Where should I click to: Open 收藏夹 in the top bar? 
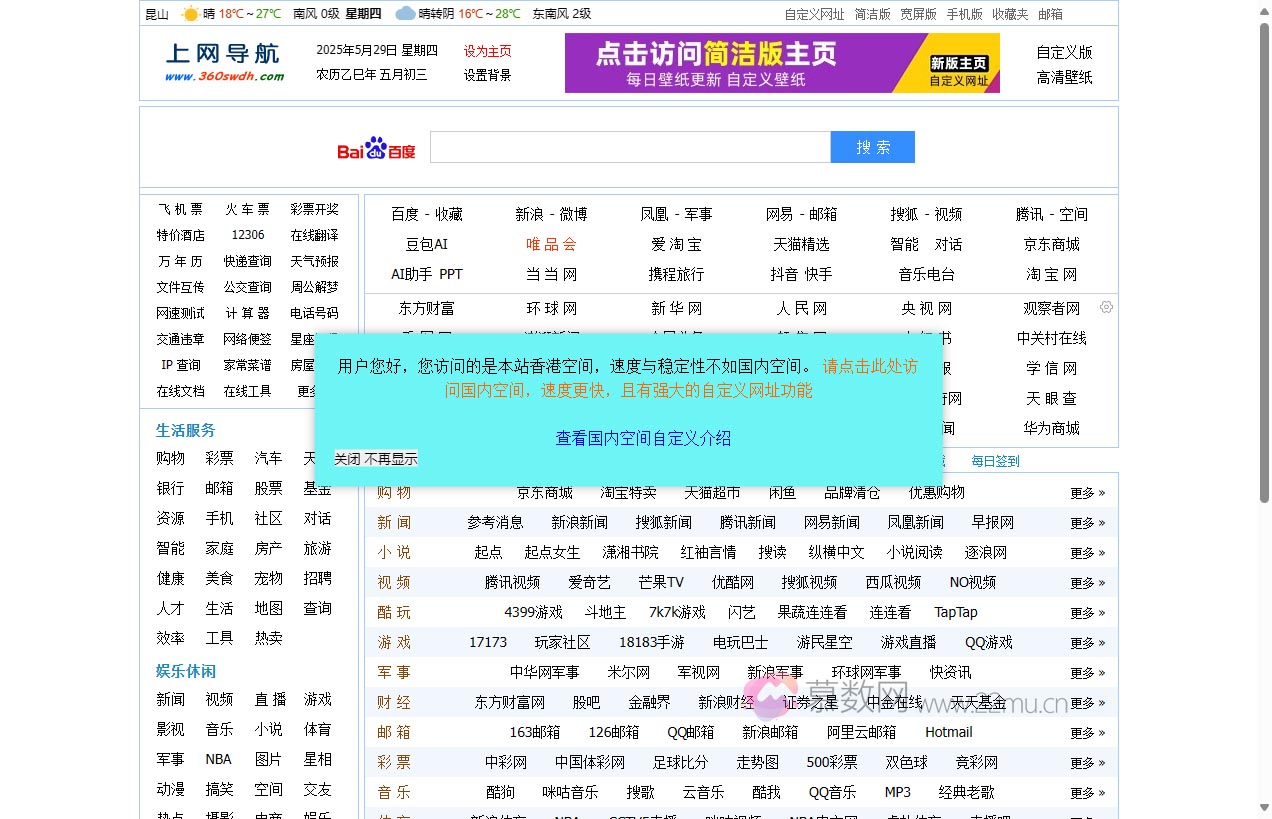pos(1012,13)
